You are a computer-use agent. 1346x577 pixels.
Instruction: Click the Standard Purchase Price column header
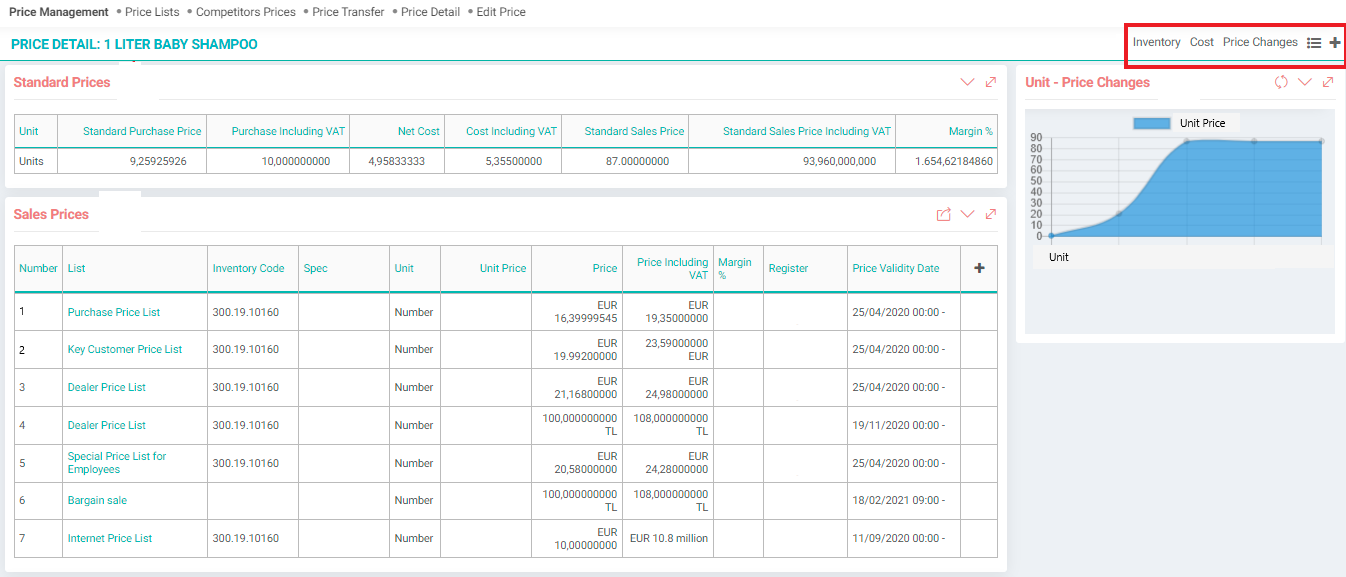(142, 131)
